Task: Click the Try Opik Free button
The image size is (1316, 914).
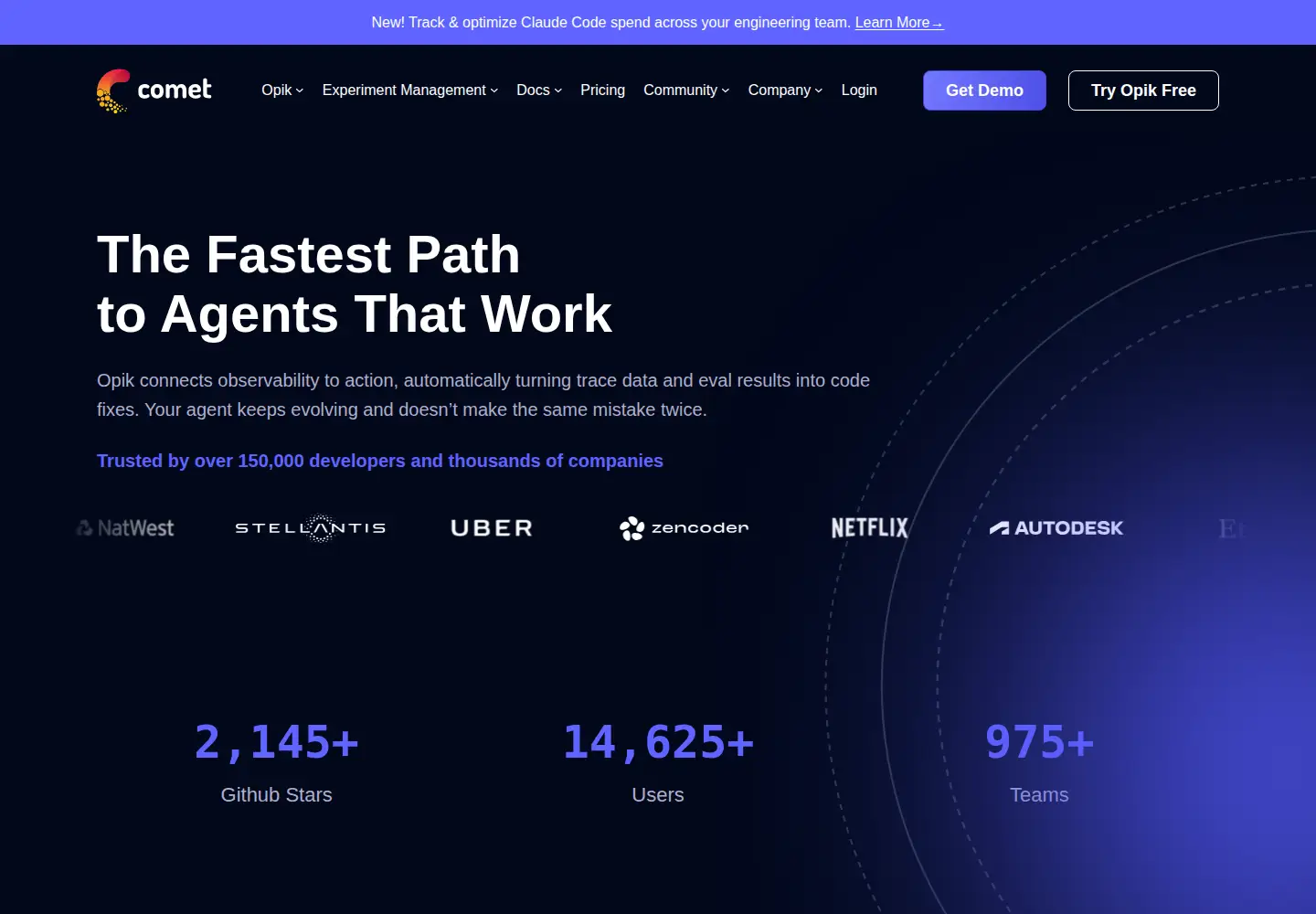Action: pyautogui.click(x=1143, y=90)
